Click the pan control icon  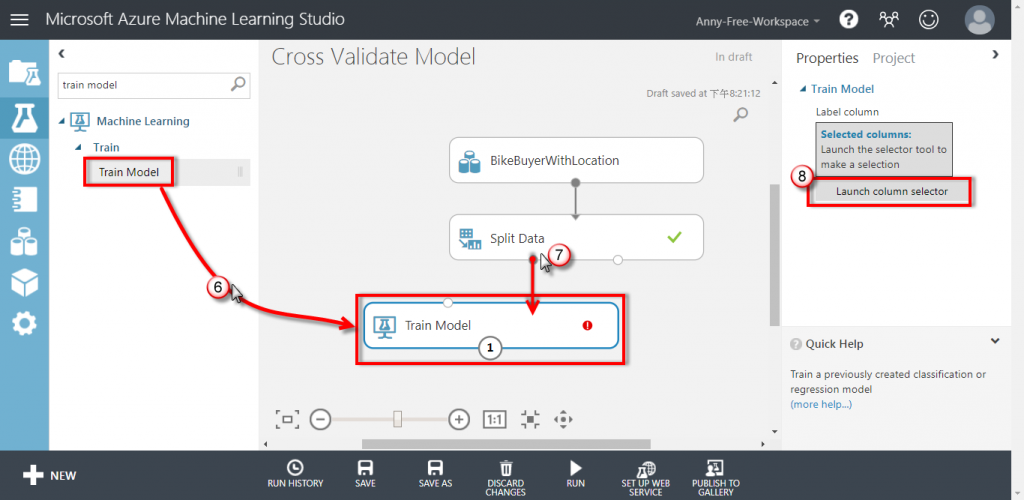point(563,419)
